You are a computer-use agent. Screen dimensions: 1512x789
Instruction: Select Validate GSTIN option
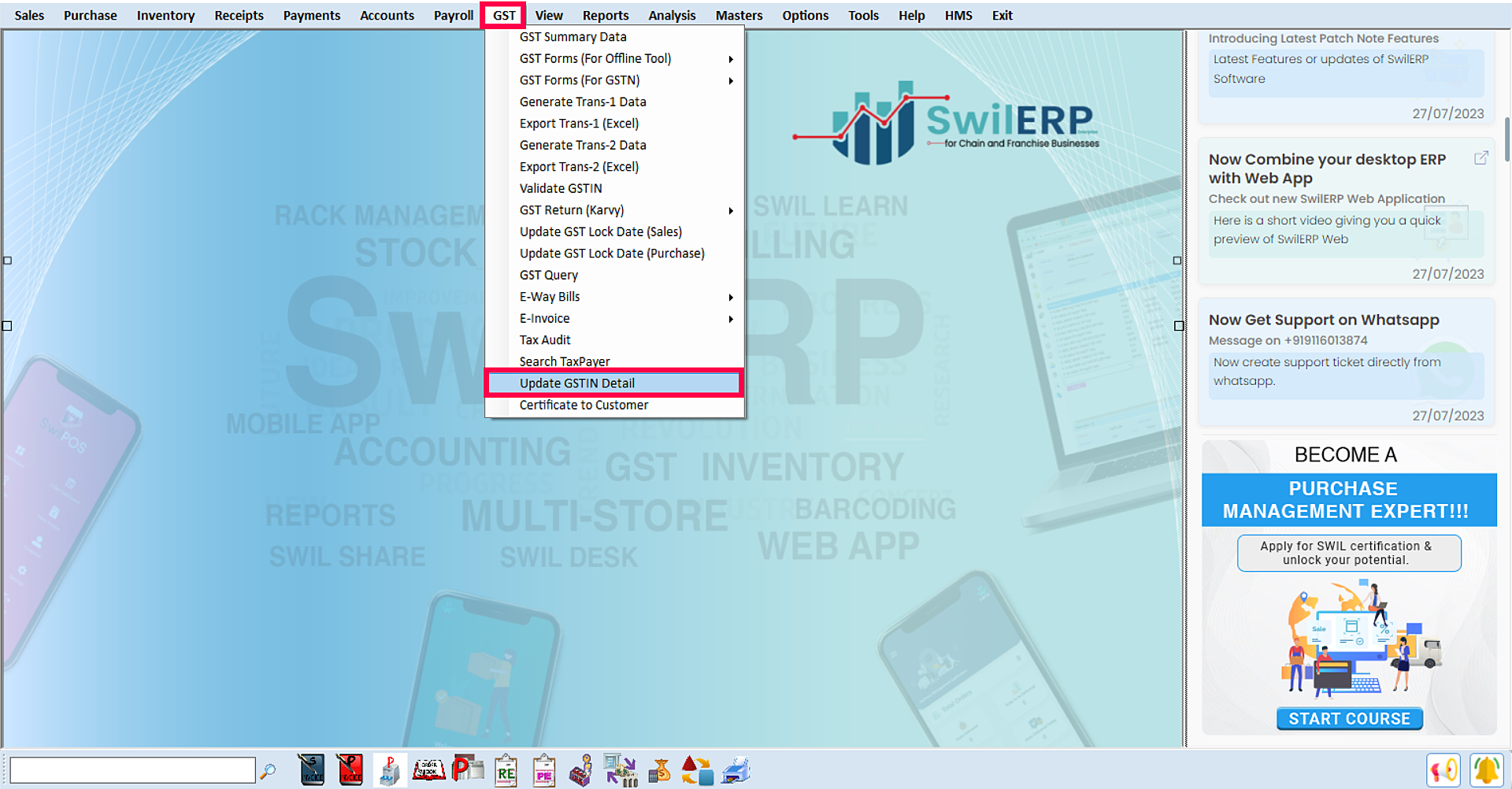click(614, 188)
